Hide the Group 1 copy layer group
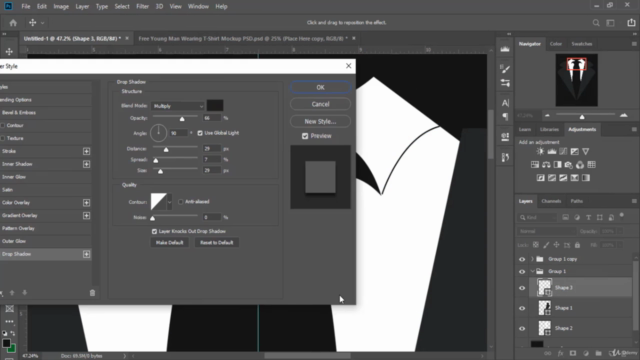Image resolution: width=640 pixels, height=360 pixels. pos(522,259)
